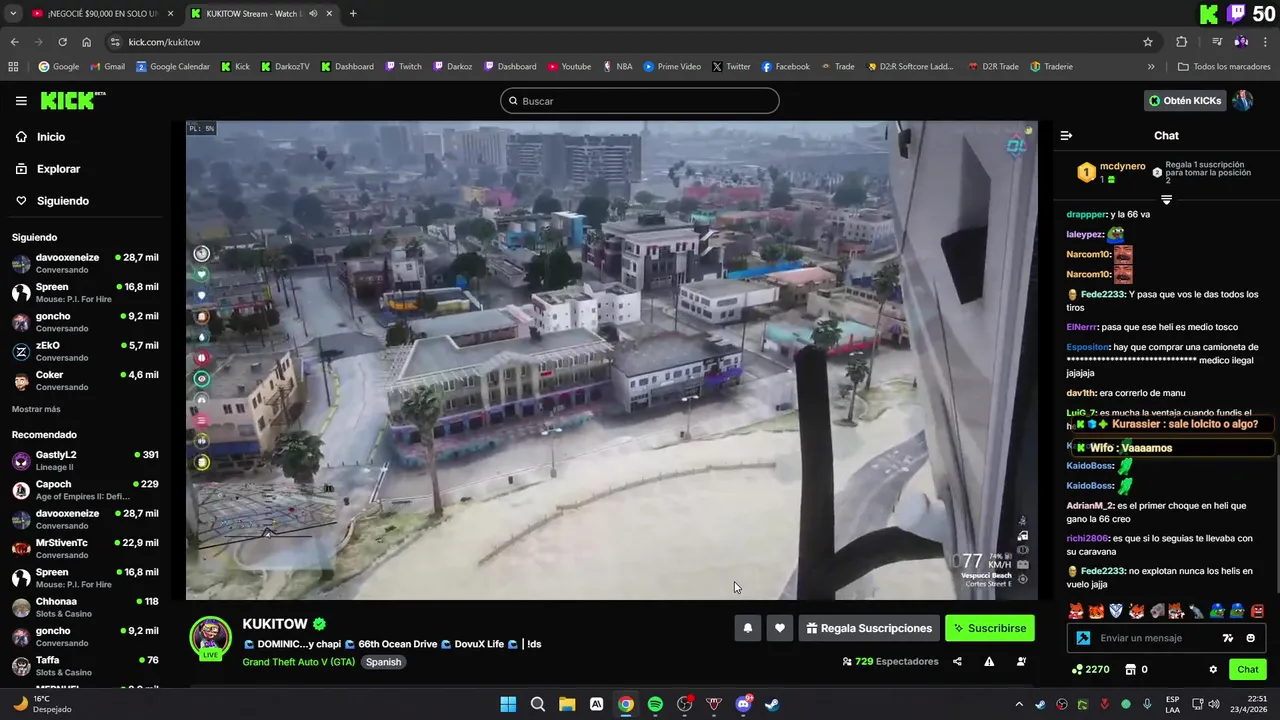Follow KUKITOW with the heart button
Viewport: 1280px width, 720px height.
point(780,628)
